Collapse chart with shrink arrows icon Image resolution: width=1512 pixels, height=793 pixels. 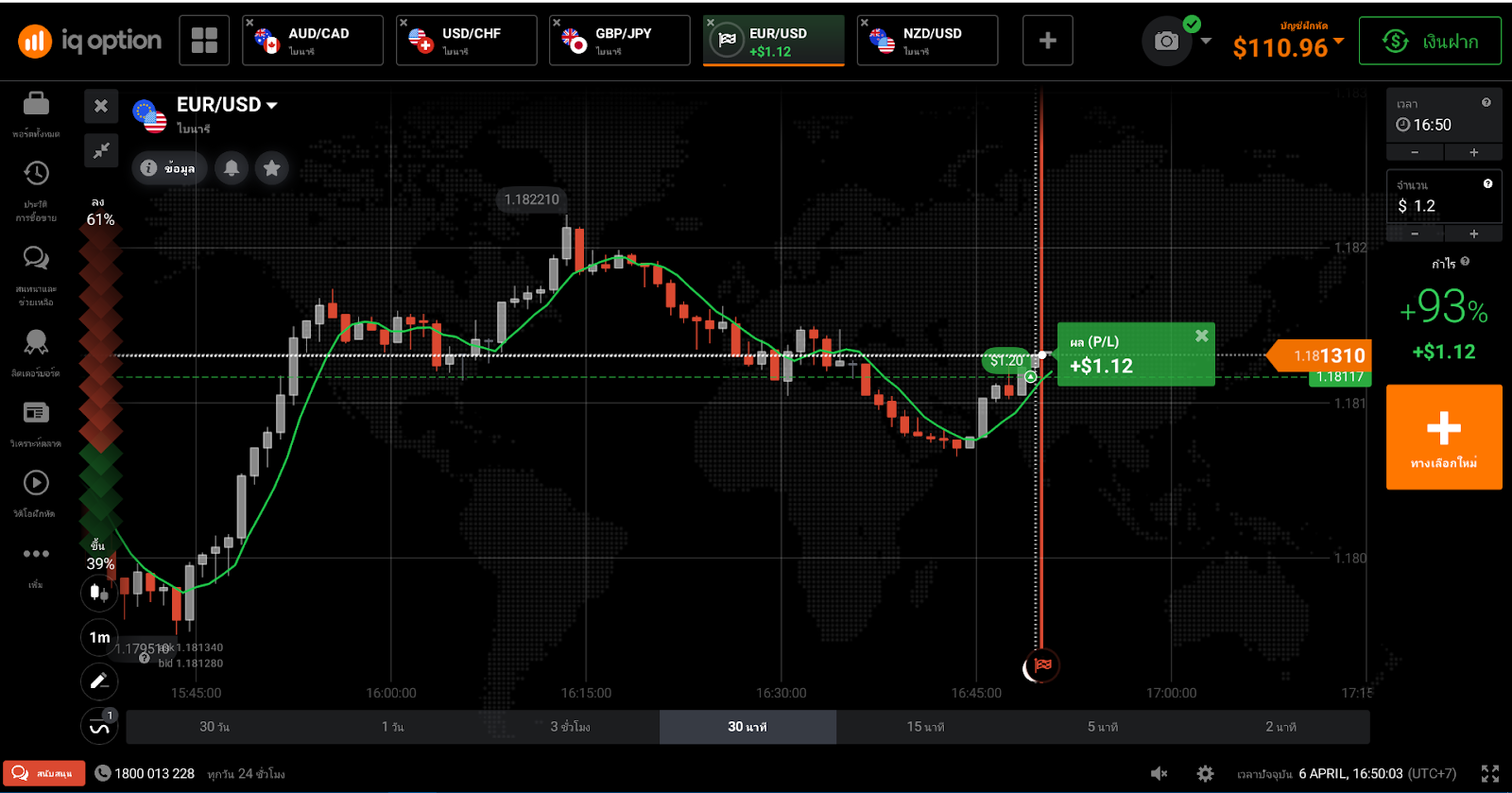pyautogui.click(x=101, y=150)
